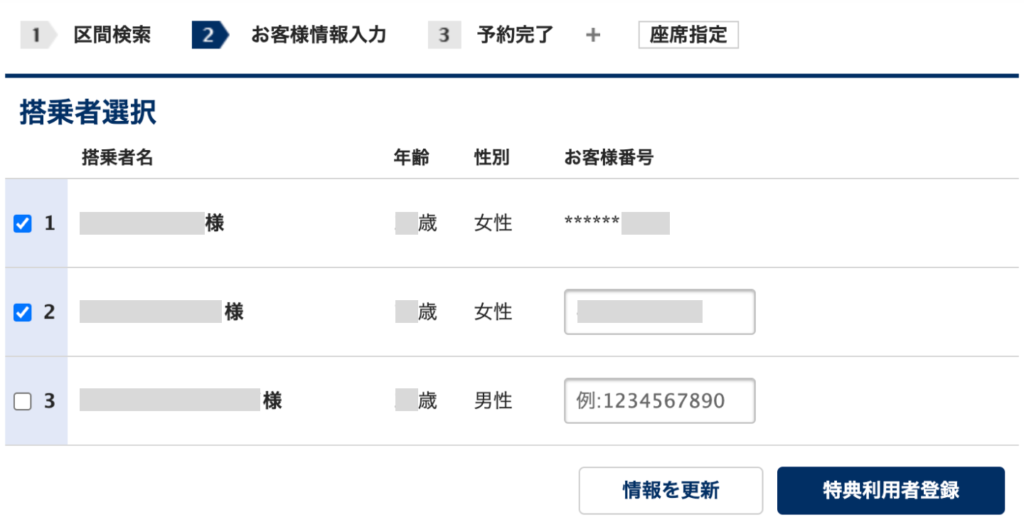Click the 搭乗者選択 section heading

pos(88,113)
